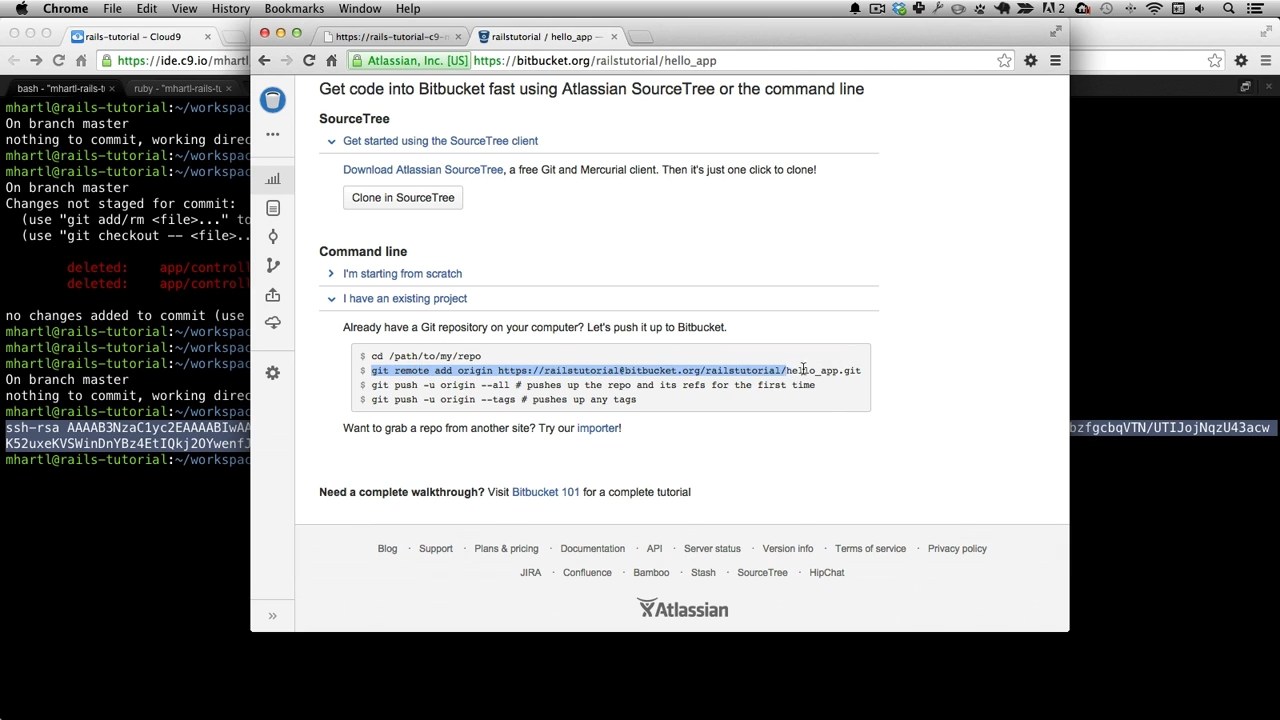Open the Chrome menu in menu bar
The image size is (1280, 720).
coord(65,9)
